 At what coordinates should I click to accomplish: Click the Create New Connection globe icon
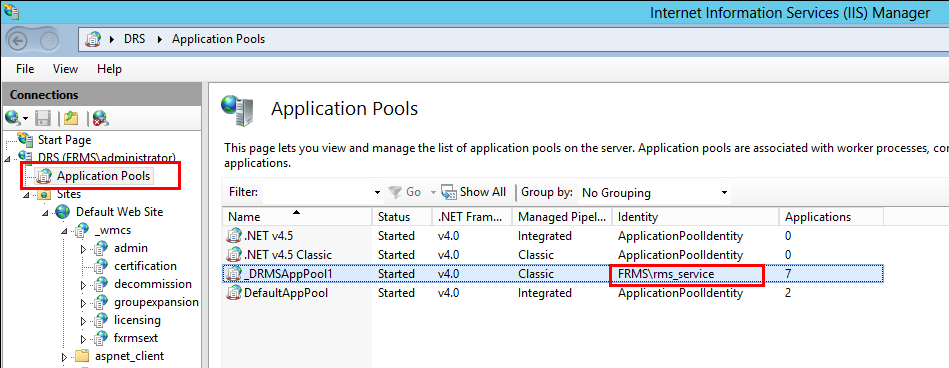point(13,117)
